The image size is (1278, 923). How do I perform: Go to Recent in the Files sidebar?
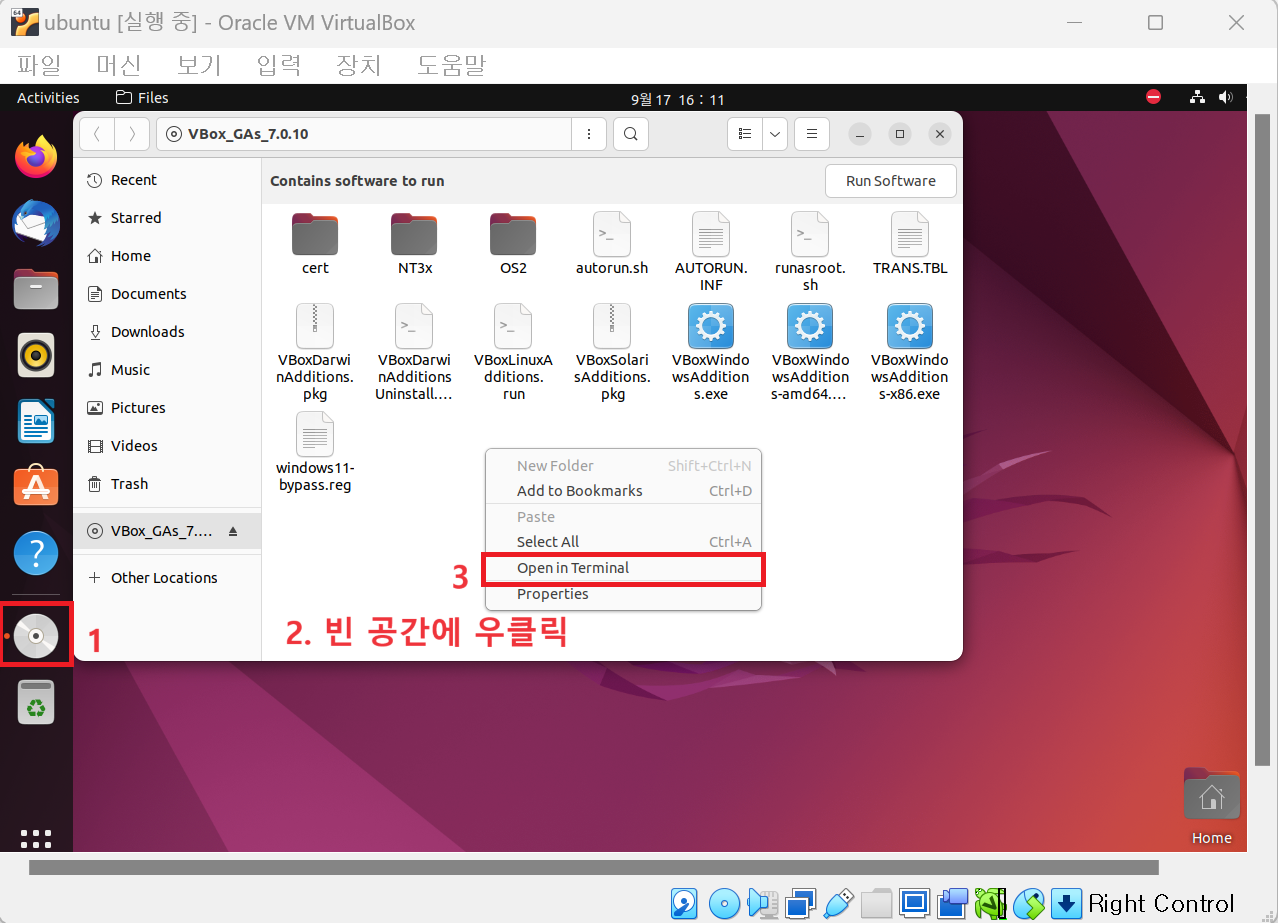(167, 180)
